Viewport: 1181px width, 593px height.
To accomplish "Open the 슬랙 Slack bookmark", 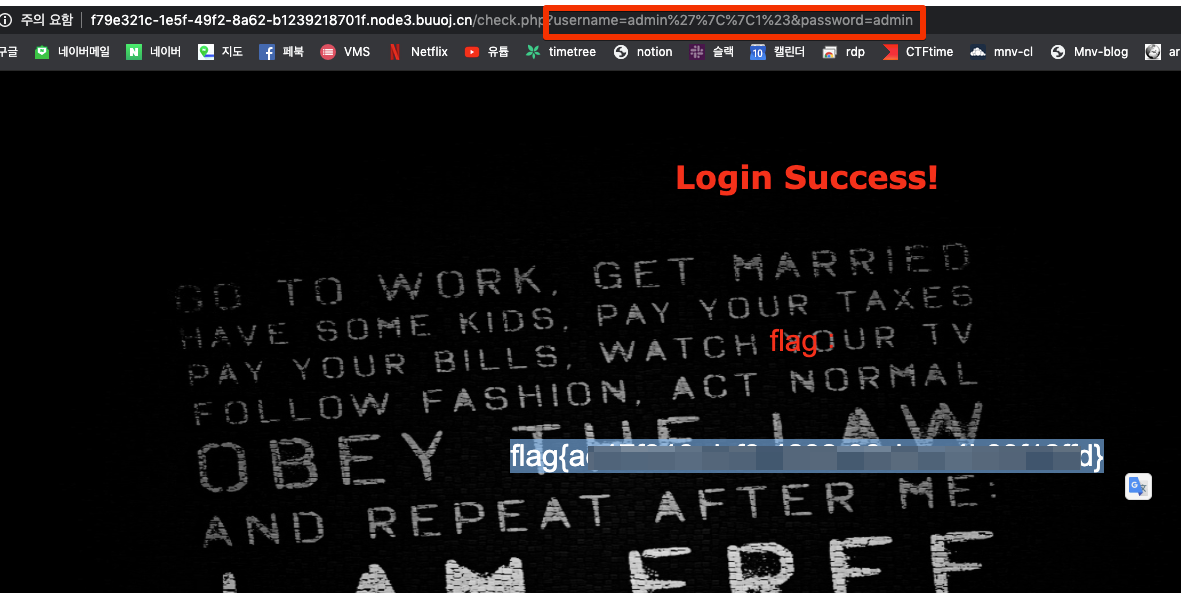I will [x=712, y=52].
